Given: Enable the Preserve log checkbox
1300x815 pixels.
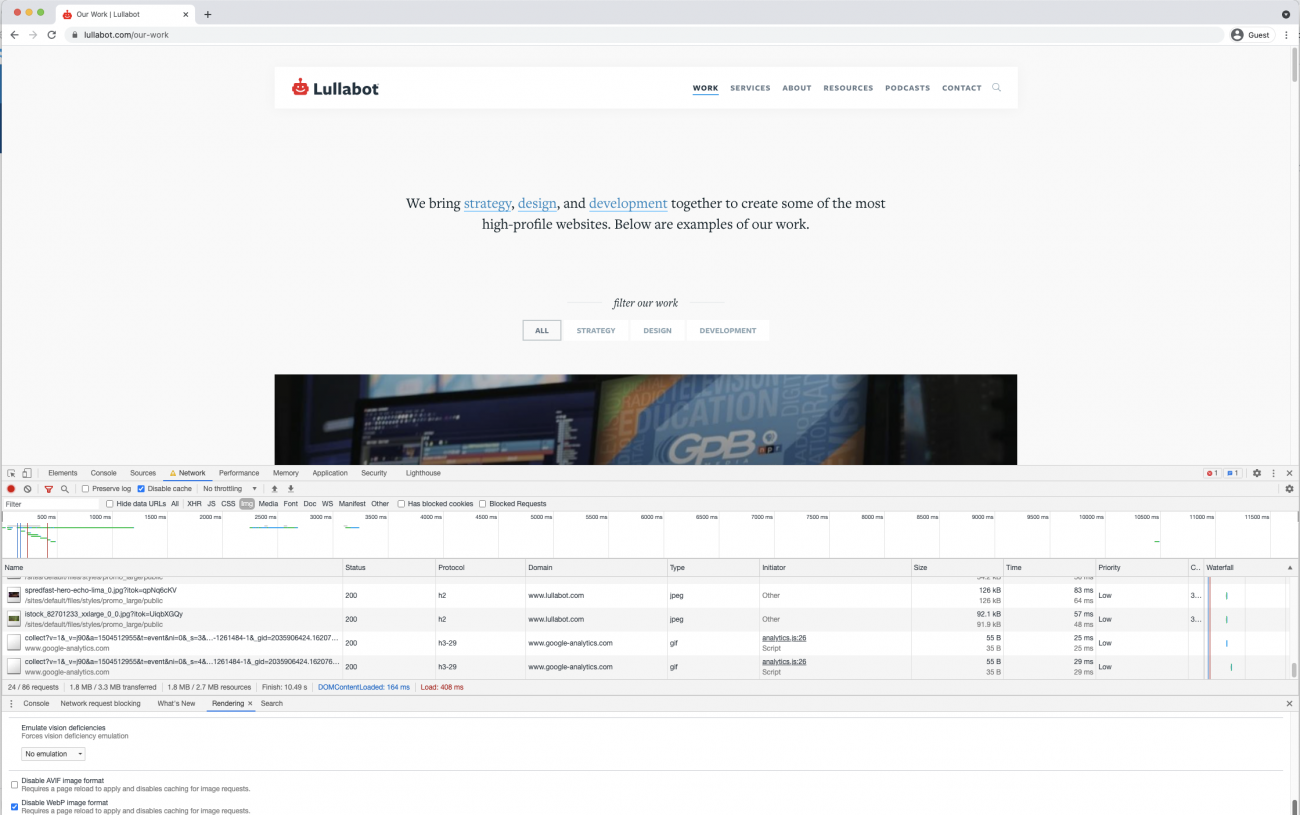Looking at the screenshot, I should (x=86, y=489).
